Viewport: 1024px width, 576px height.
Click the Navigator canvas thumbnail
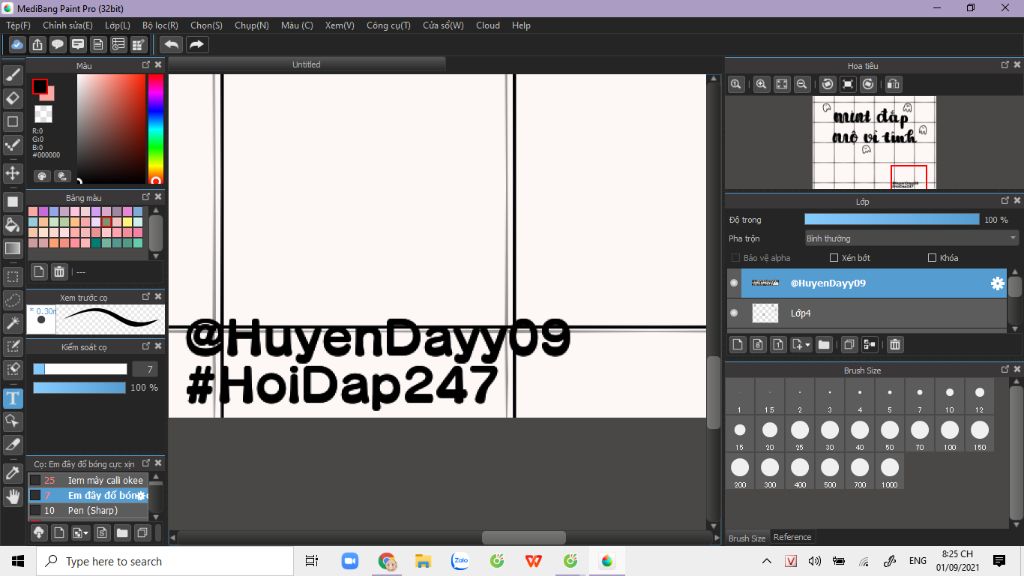pos(874,142)
